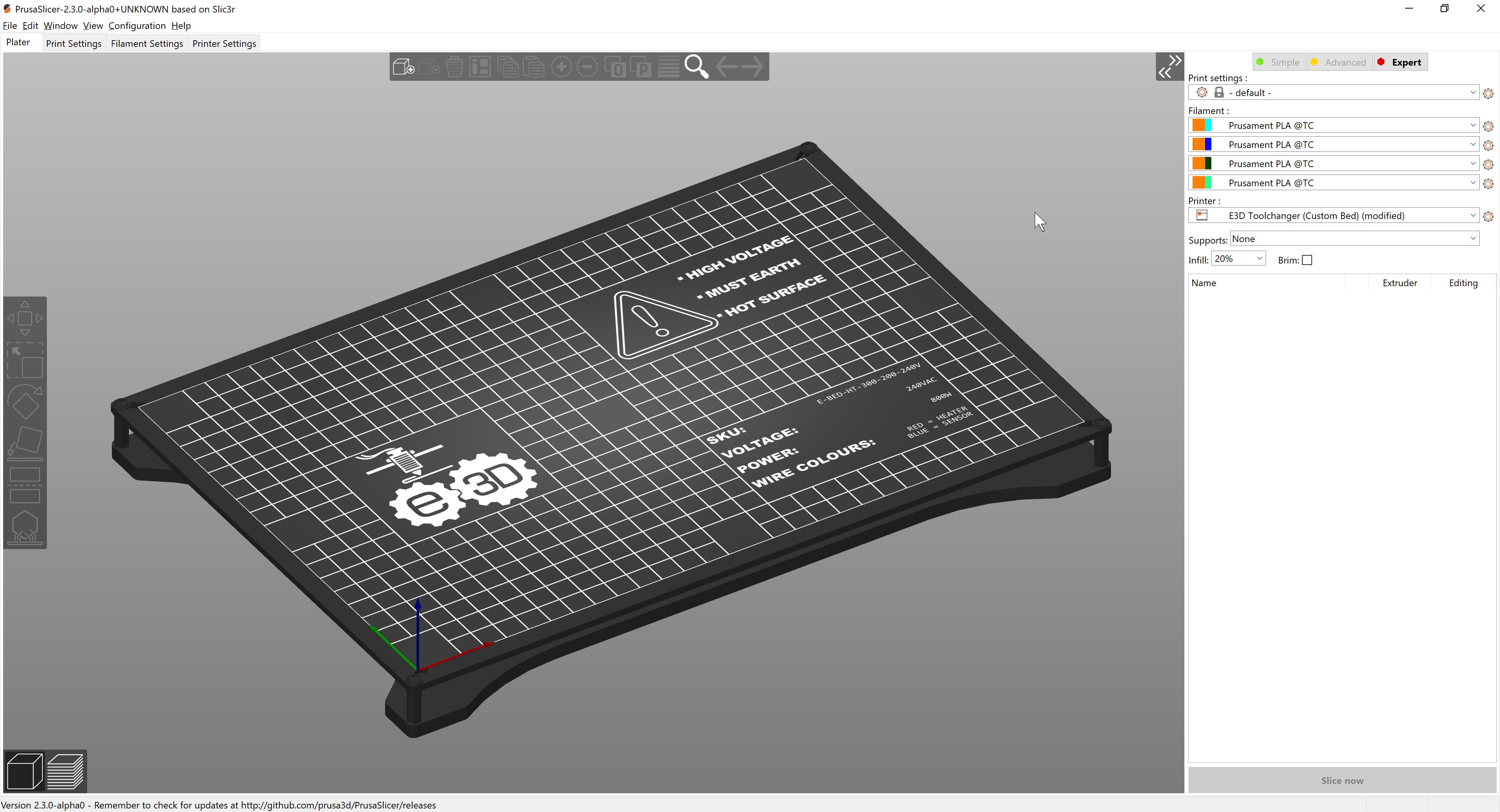Open gear icon next to fourth filament

click(x=1488, y=184)
